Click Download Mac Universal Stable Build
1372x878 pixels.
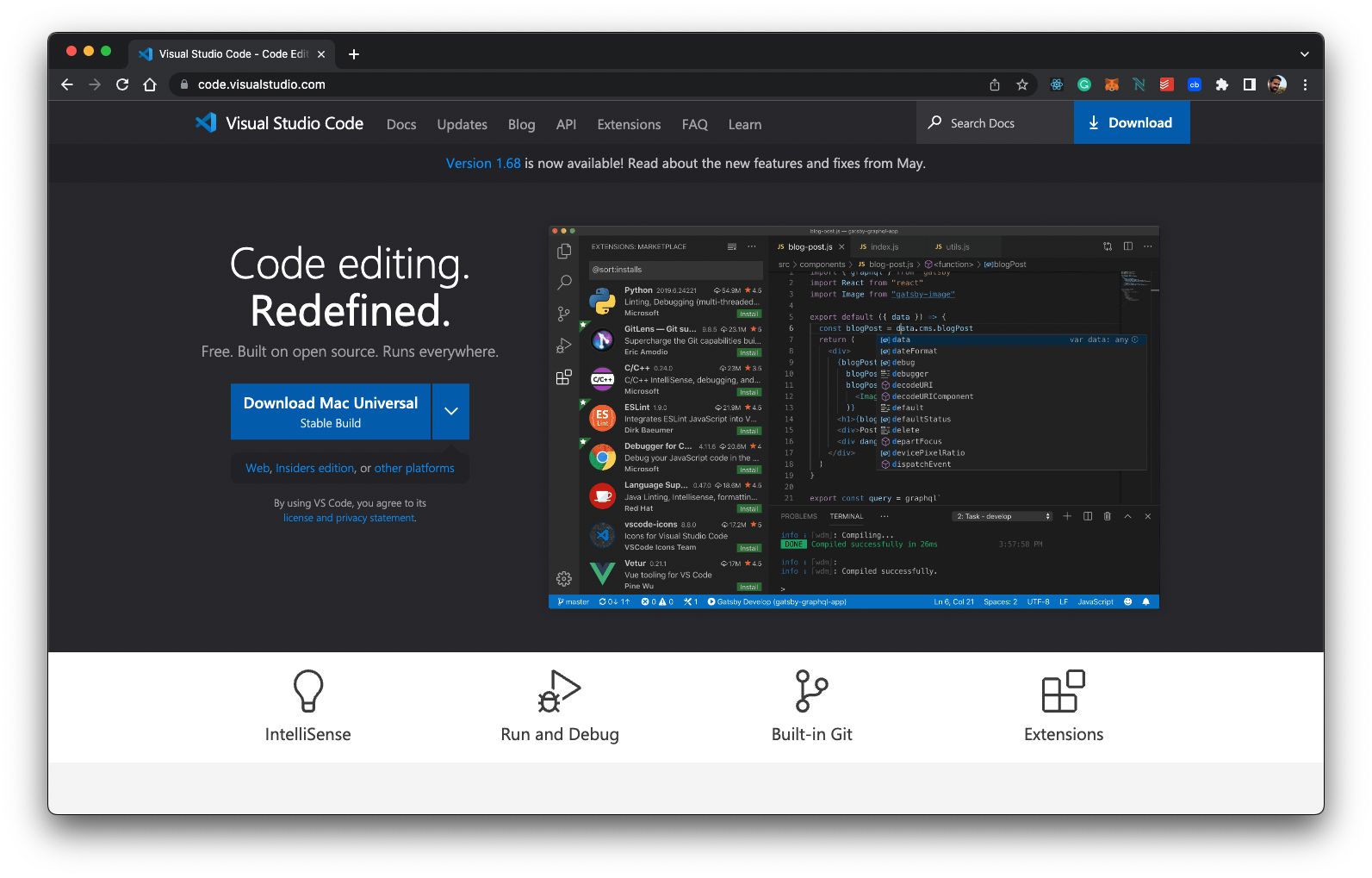coord(331,412)
